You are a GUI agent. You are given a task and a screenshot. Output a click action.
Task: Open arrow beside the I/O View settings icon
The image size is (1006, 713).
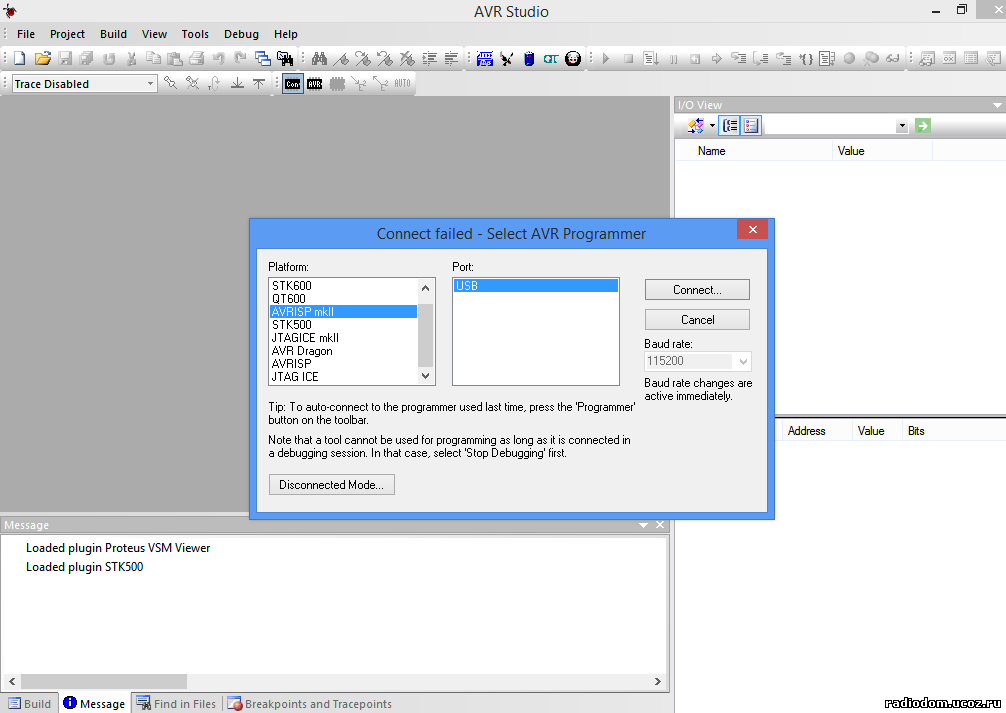coord(712,126)
